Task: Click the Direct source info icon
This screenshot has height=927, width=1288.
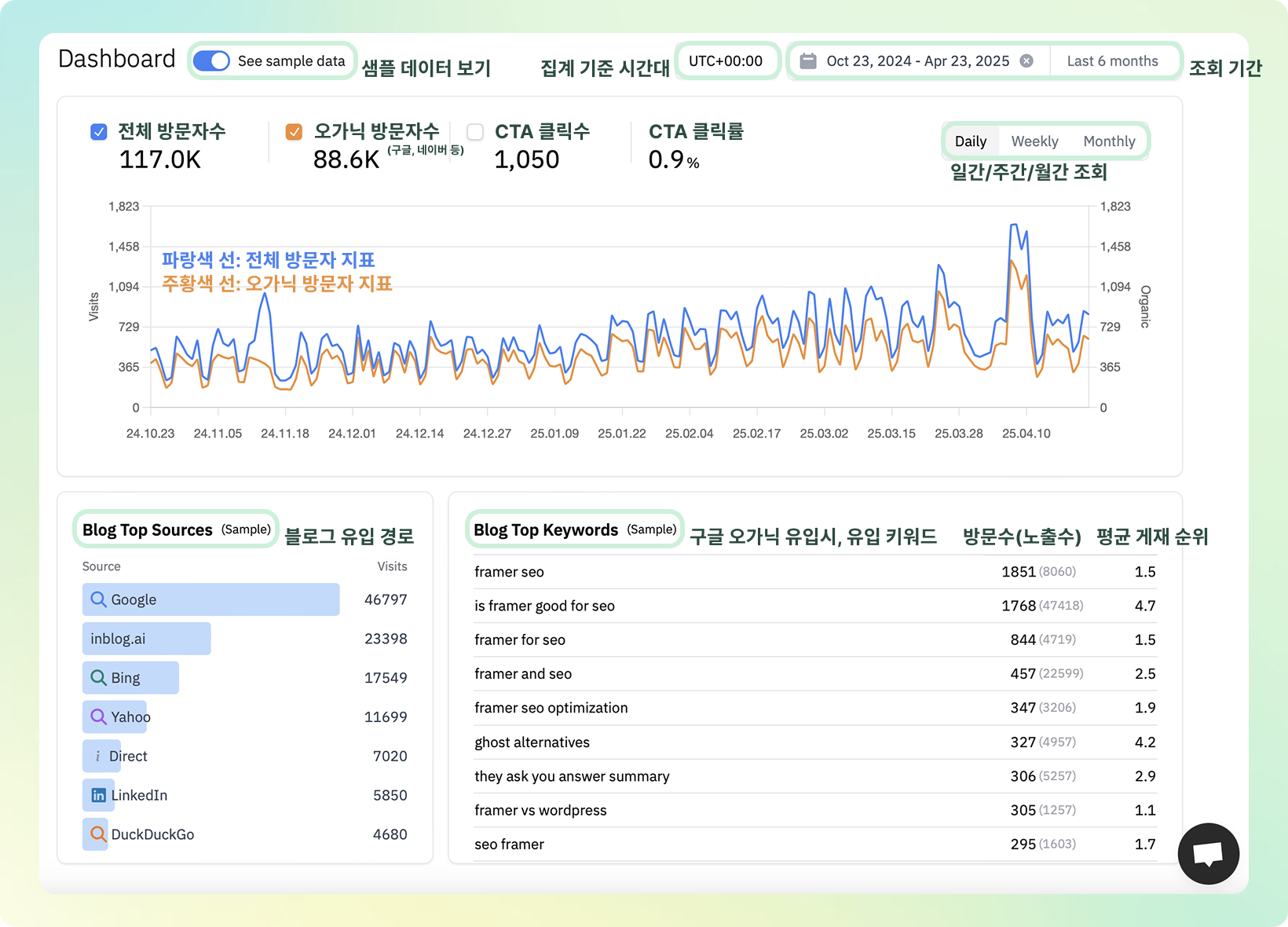Action: pyautogui.click(x=98, y=756)
